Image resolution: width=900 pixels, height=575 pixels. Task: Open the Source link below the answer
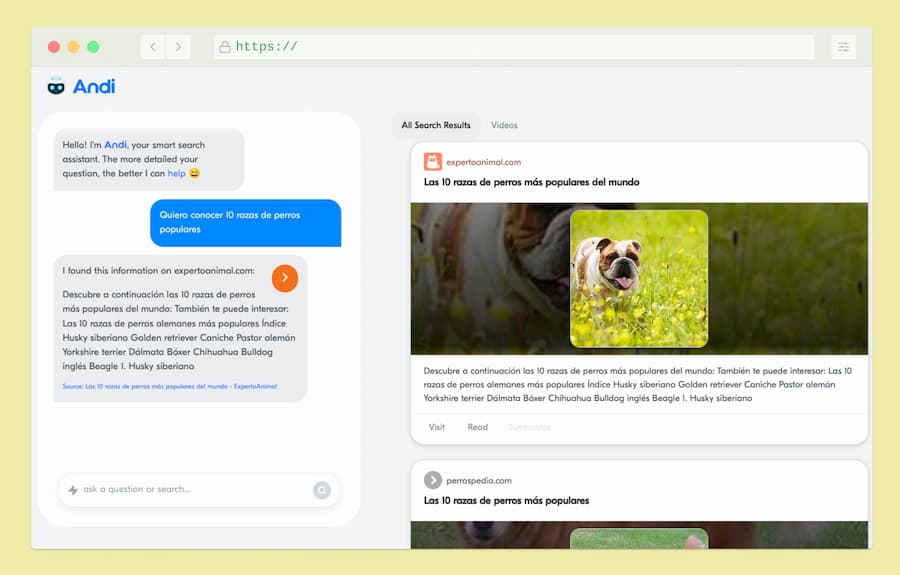coord(169,386)
